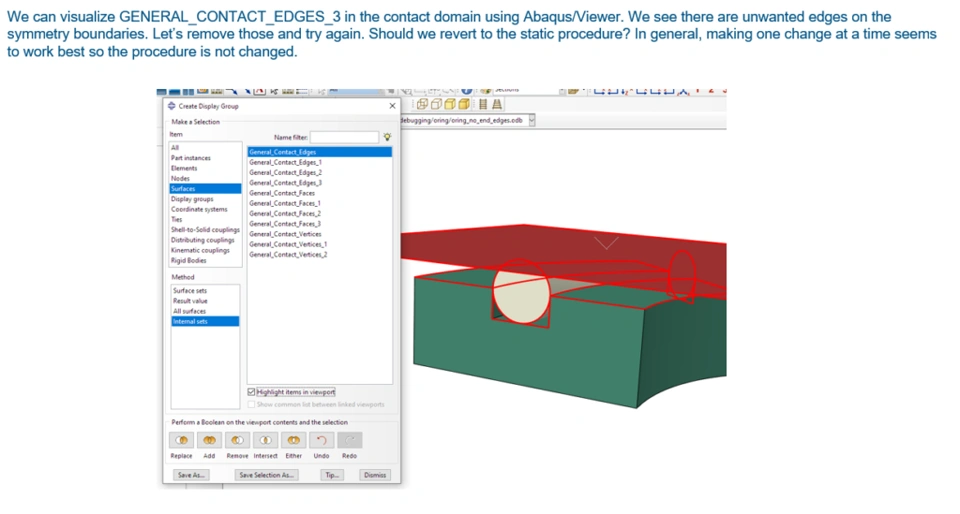Close the Create Display Group dialog
Viewport: 960px width, 514px height.
392,106
